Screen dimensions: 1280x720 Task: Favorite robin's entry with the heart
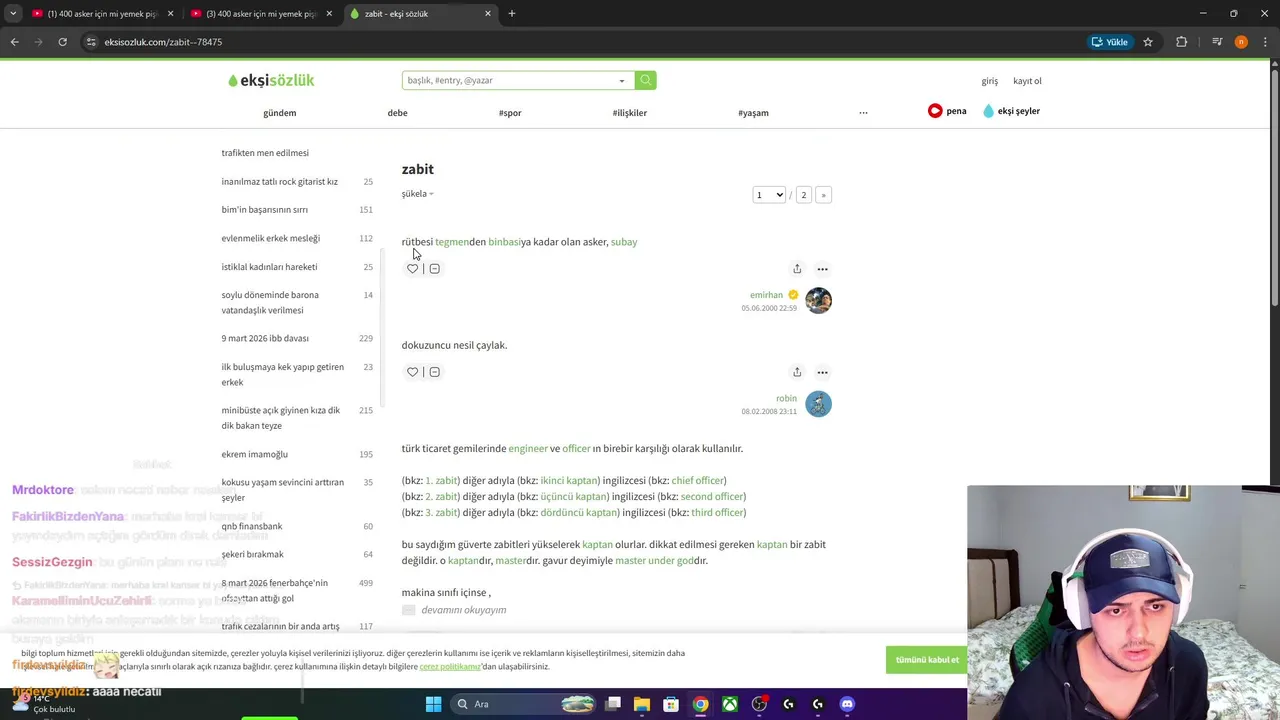(412, 372)
